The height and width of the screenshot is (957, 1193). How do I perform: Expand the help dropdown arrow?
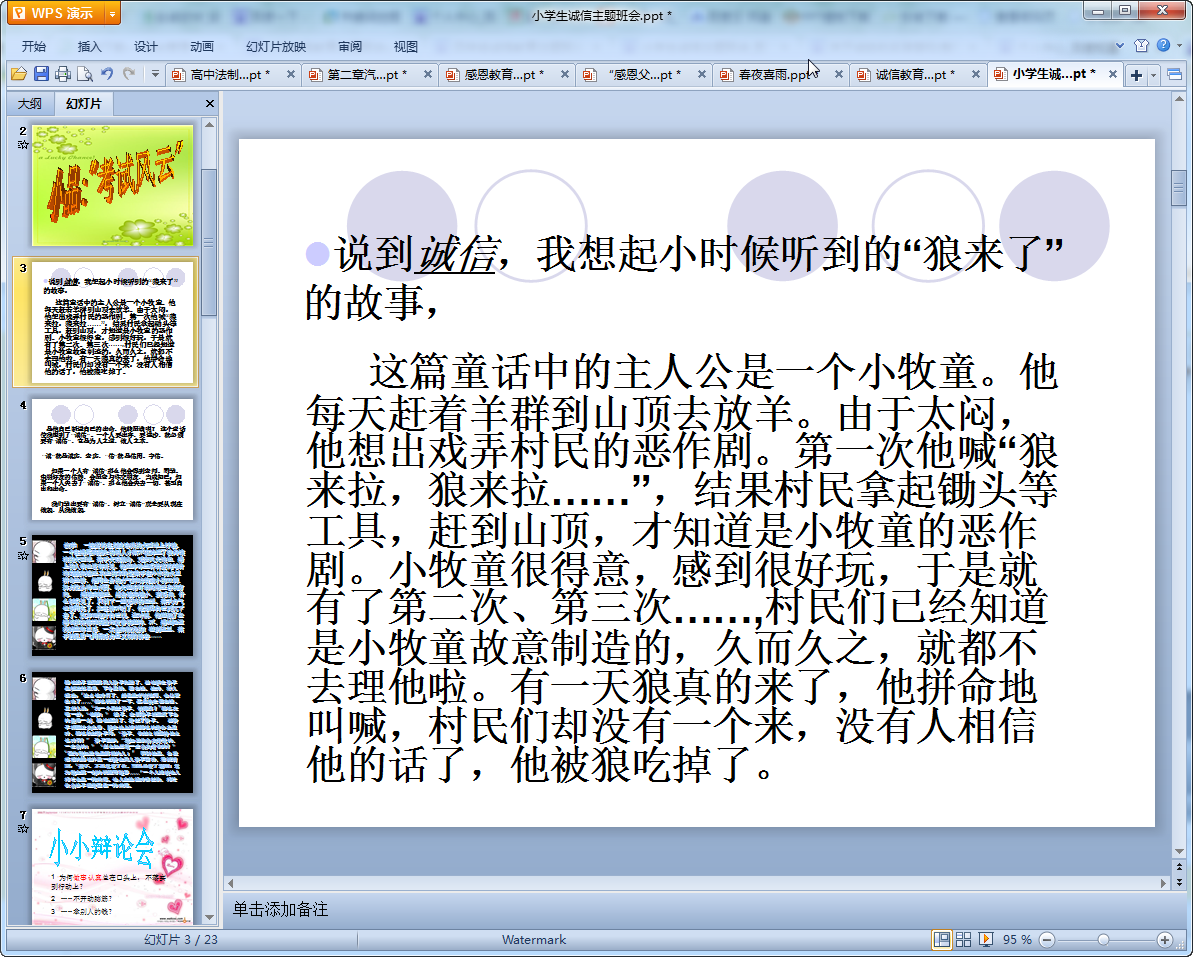(1180, 46)
